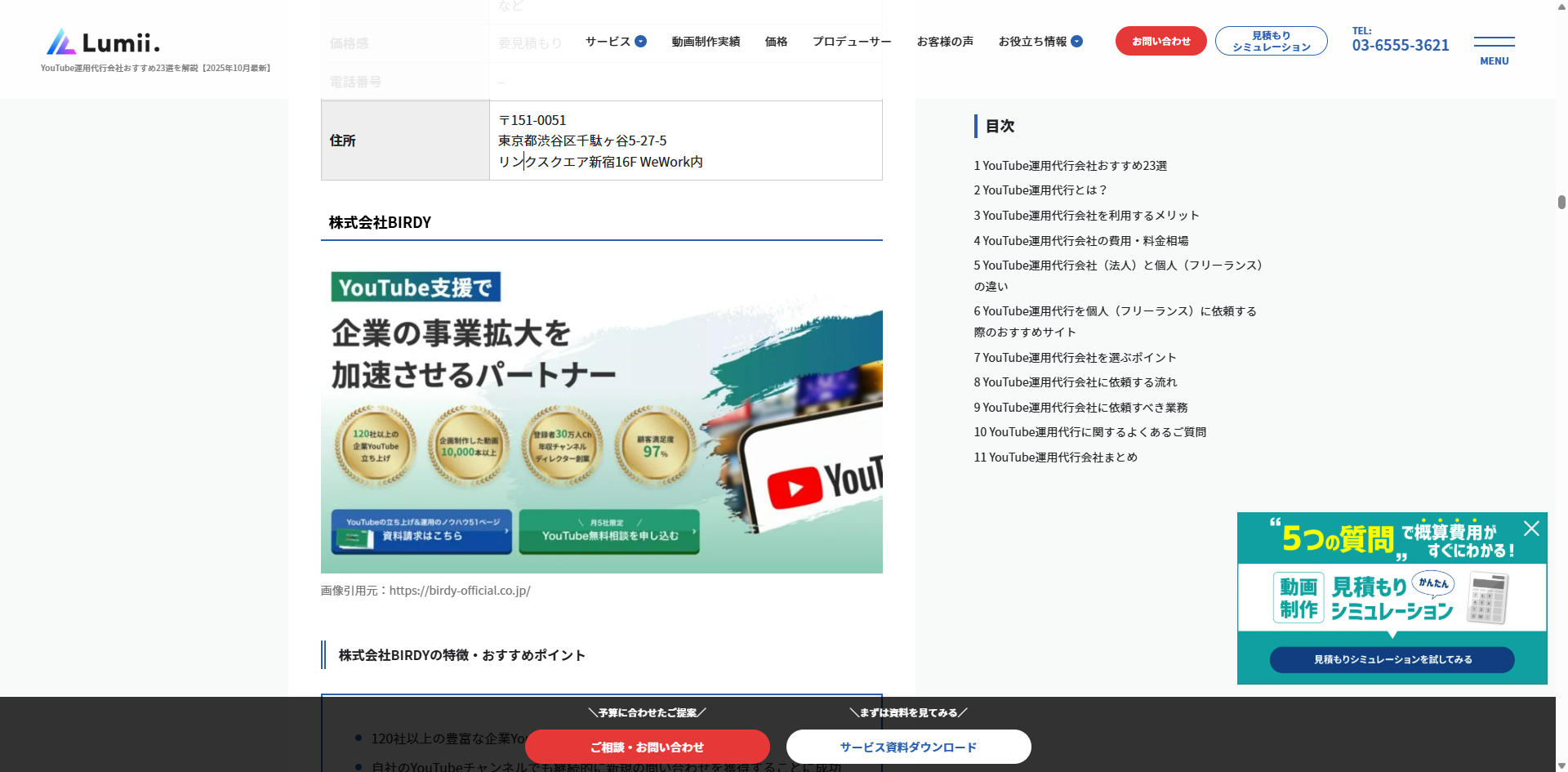Expand the サービス dropdown arrow
1568x772 pixels.
pos(641,42)
